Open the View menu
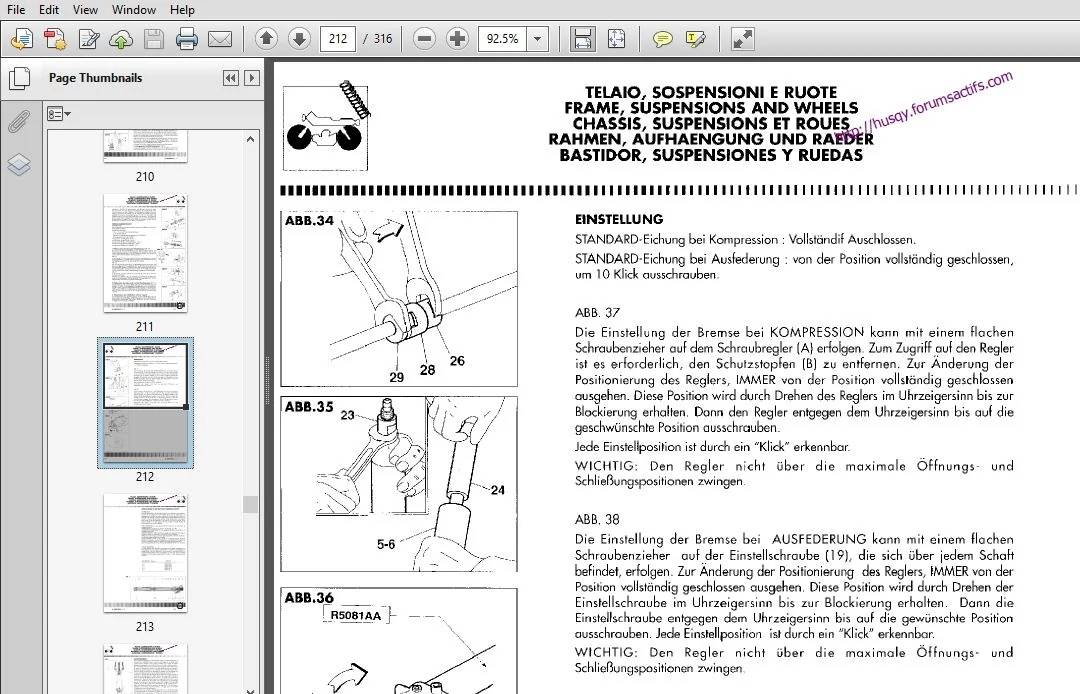Image resolution: width=1080 pixels, height=694 pixels. tap(85, 10)
